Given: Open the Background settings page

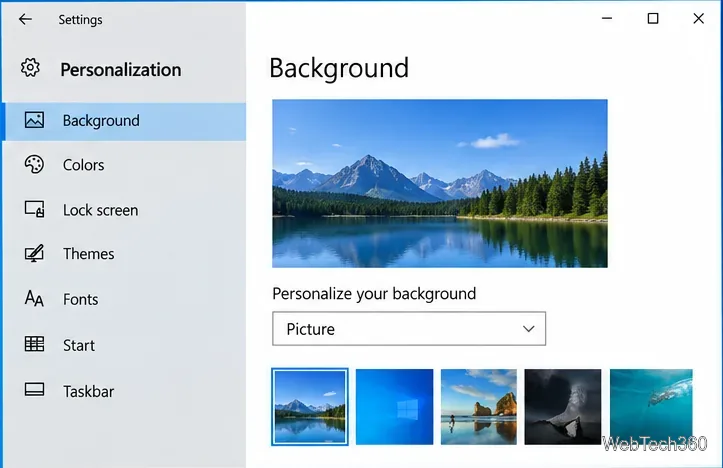Looking at the screenshot, I should pos(124,121).
